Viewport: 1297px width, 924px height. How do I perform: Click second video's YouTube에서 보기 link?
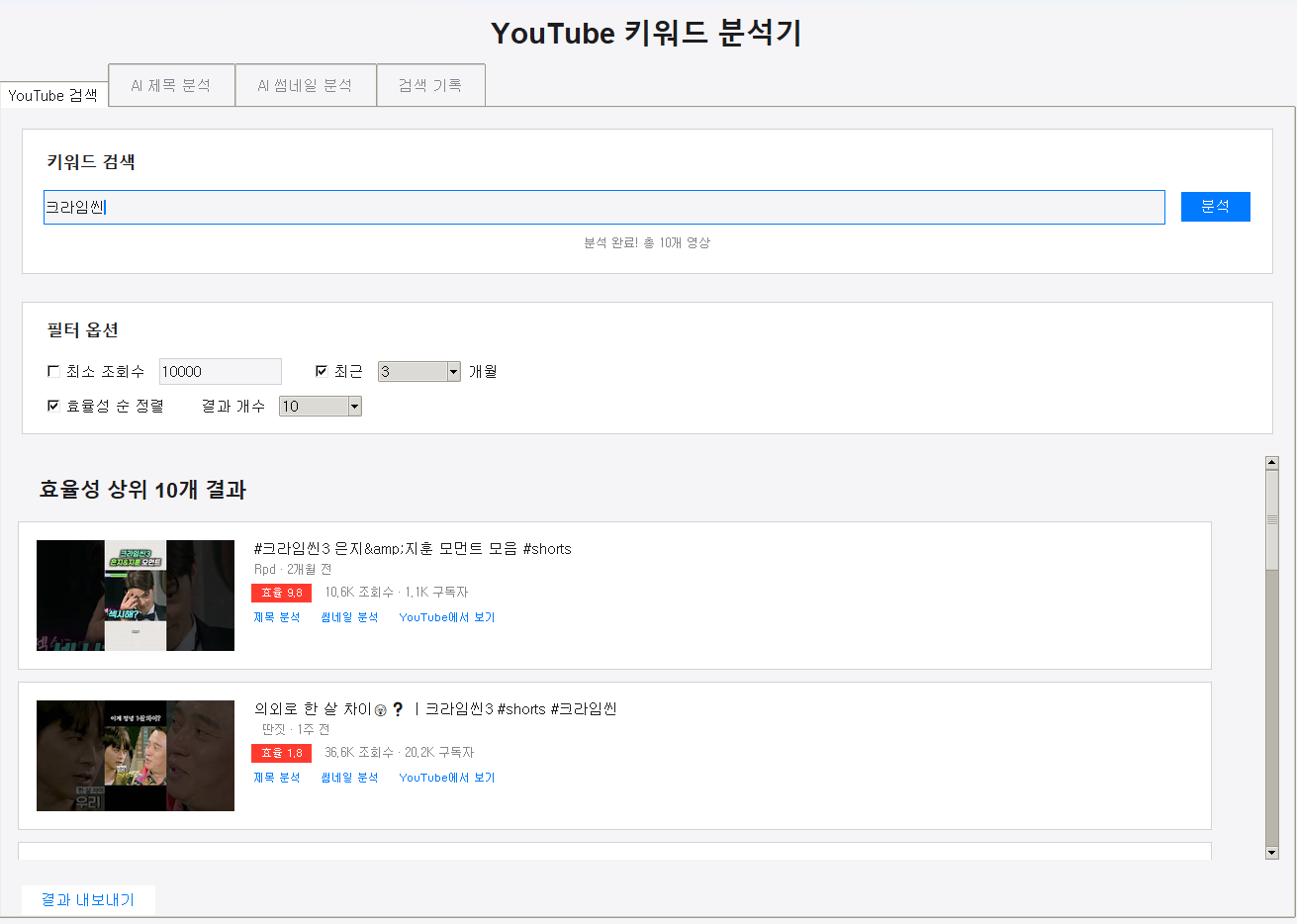(x=446, y=778)
